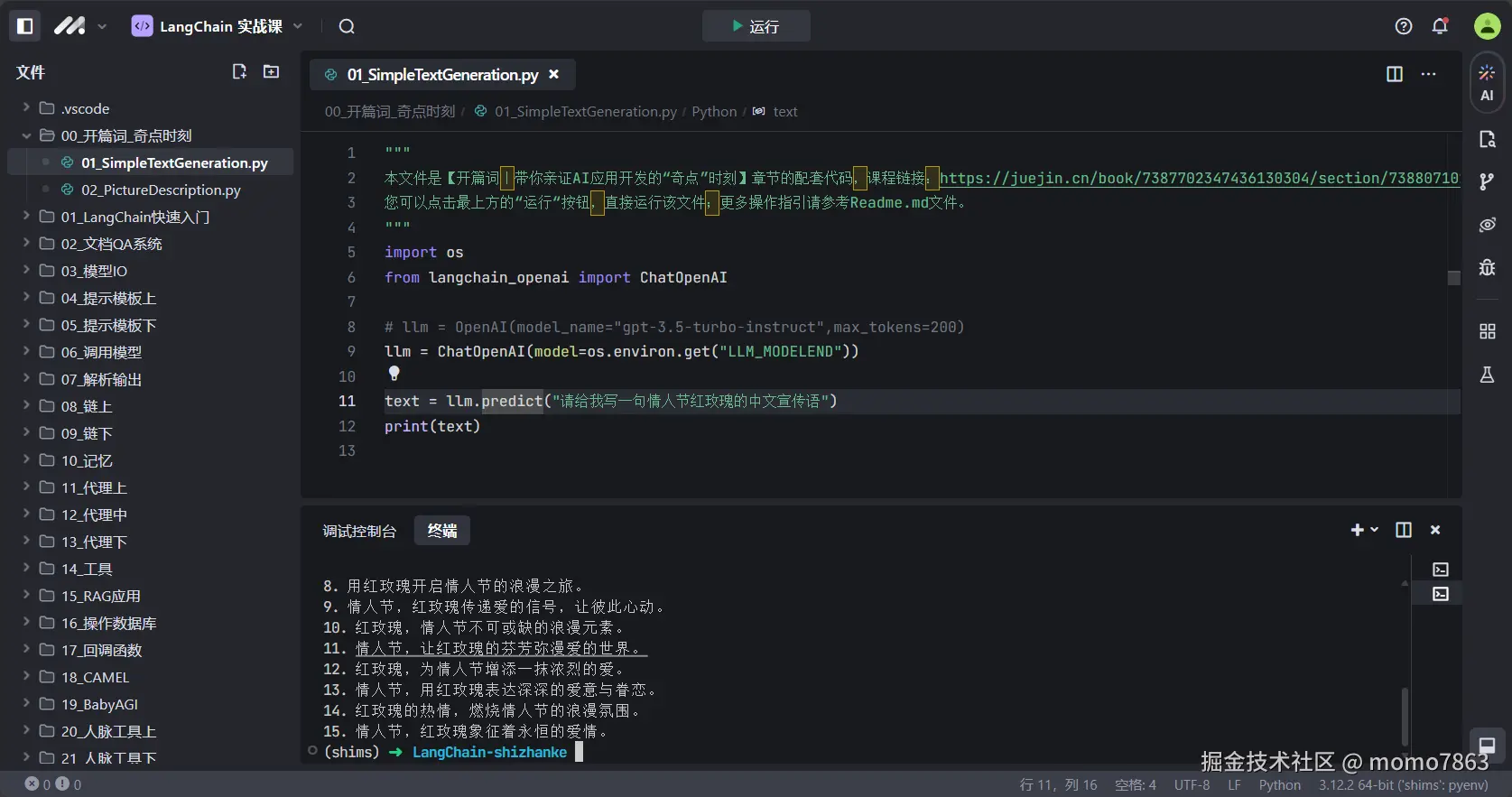
Task: Toggle terminal panel split layout
Action: [1403, 530]
